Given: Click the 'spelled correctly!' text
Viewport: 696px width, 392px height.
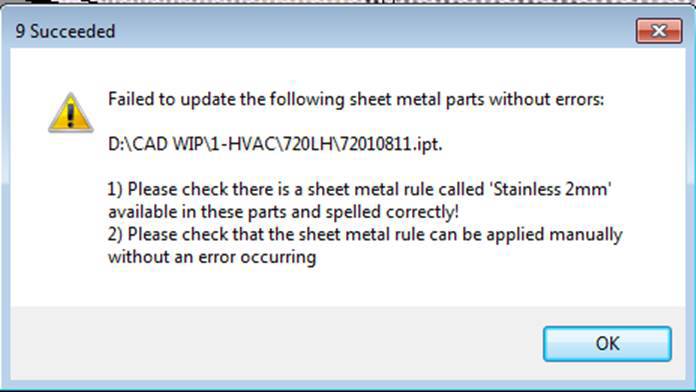Looking at the screenshot, I should [x=392, y=212].
